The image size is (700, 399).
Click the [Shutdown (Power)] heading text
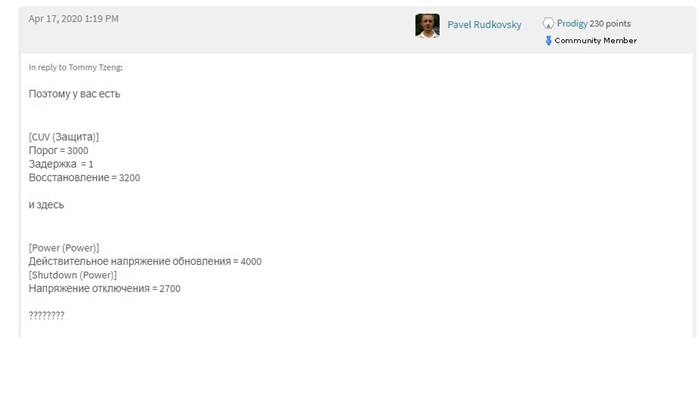[73, 275]
